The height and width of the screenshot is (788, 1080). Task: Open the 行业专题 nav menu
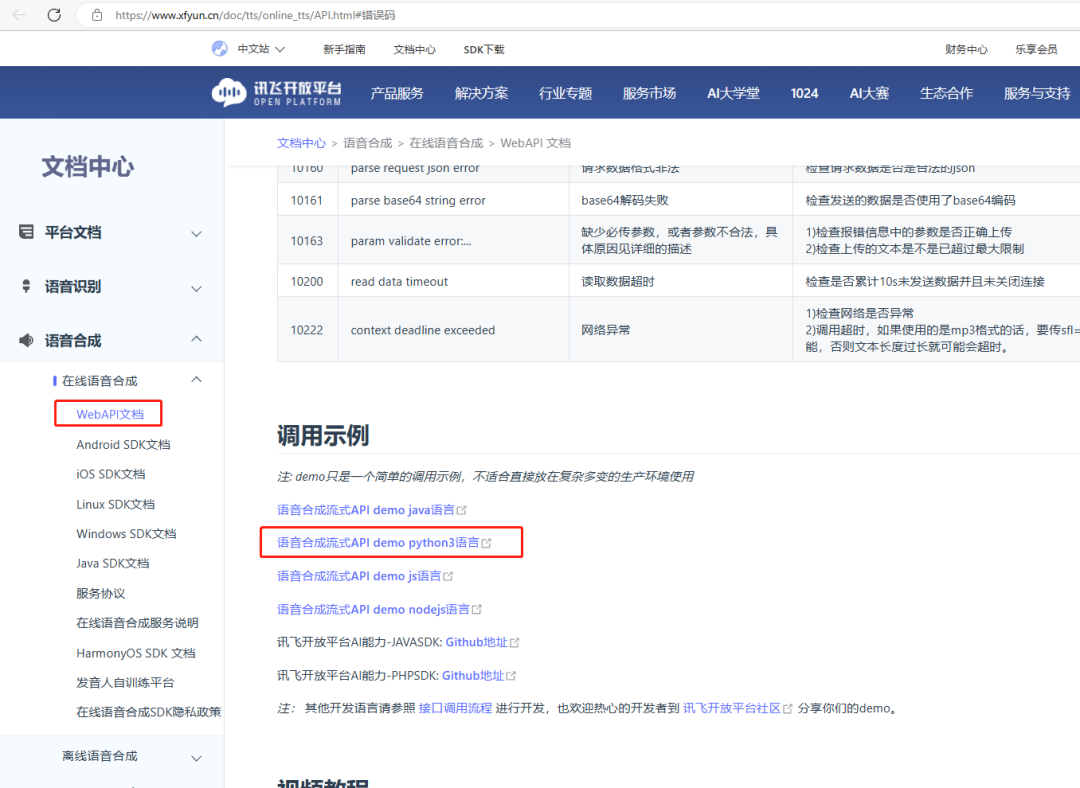tap(565, 93)
